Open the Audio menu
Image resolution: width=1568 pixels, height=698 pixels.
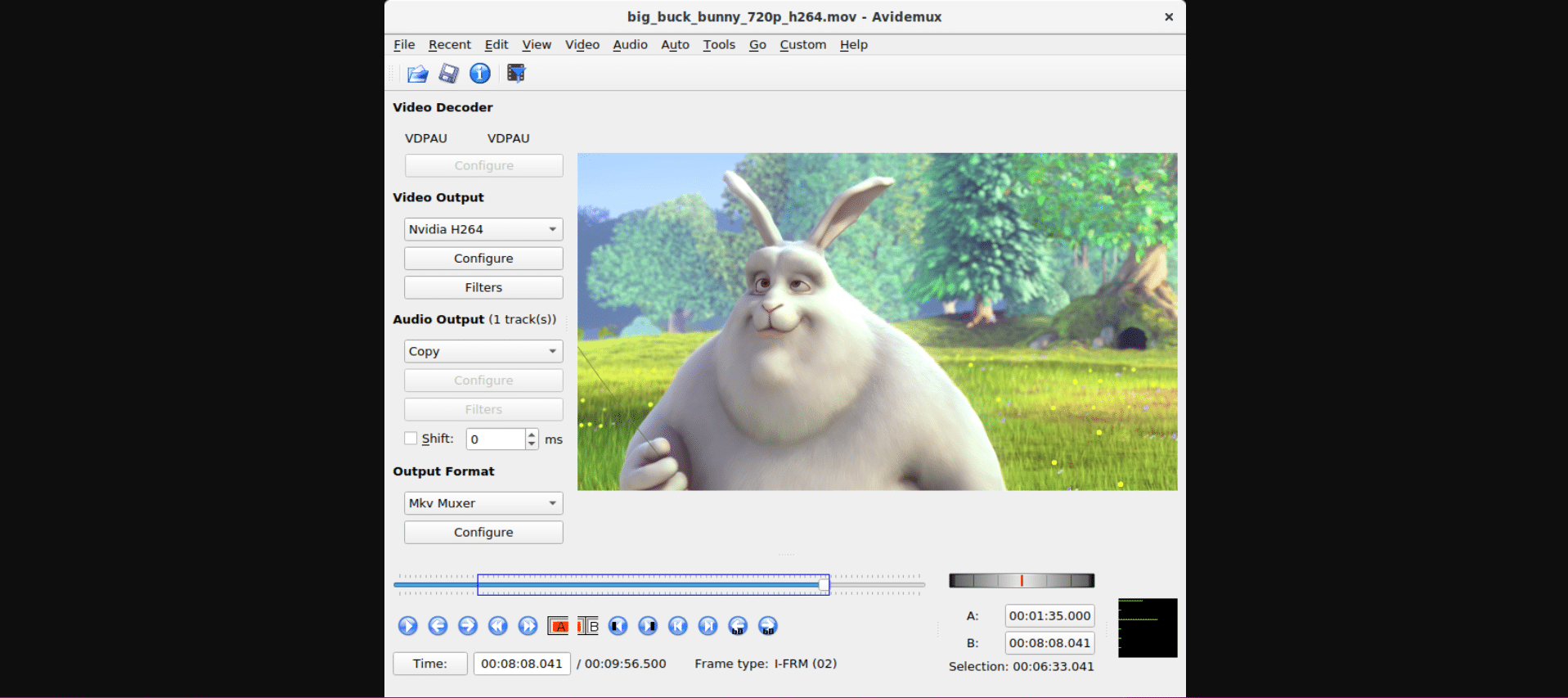click(630, 45)
